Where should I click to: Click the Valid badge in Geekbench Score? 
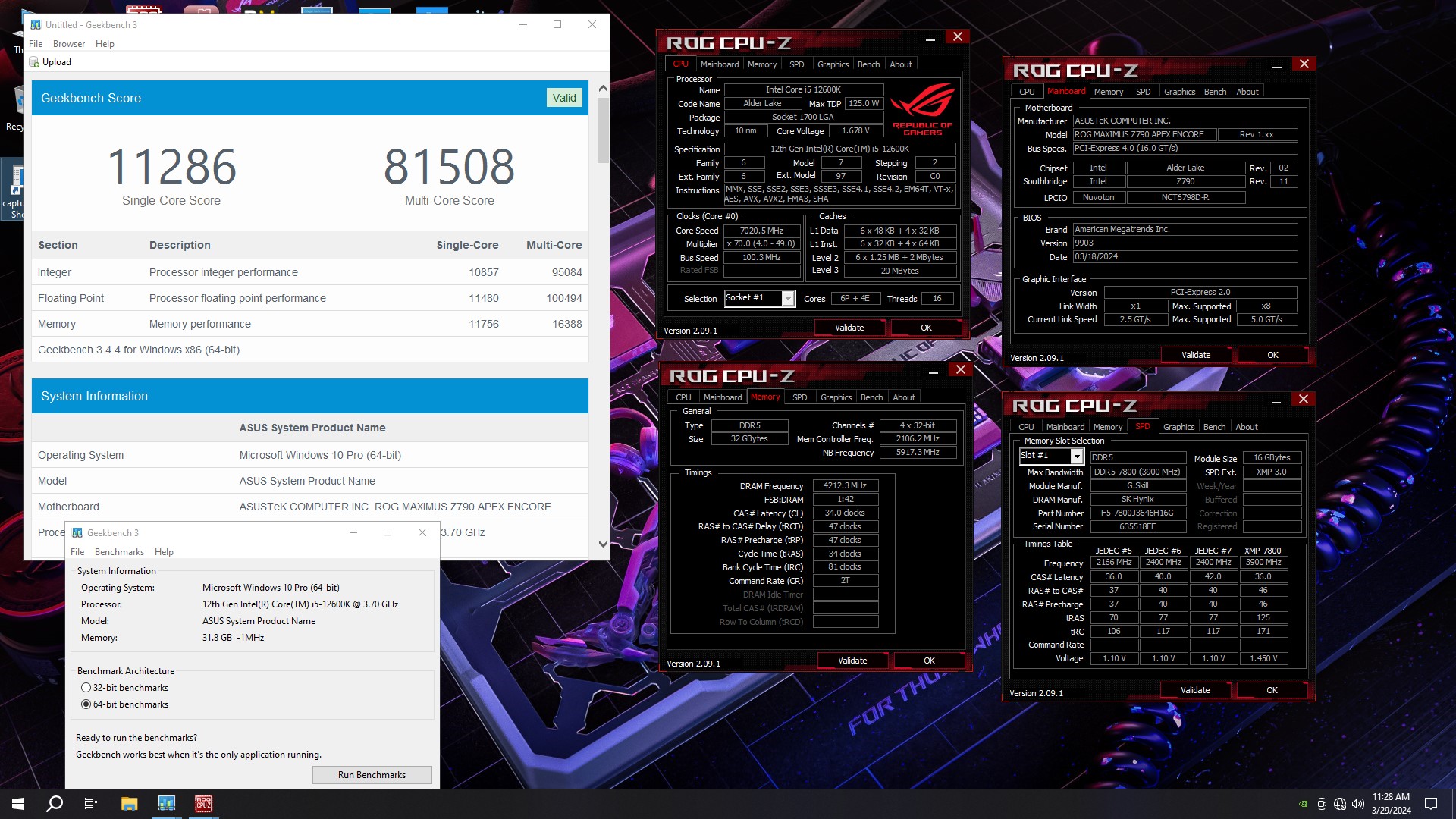564,98
